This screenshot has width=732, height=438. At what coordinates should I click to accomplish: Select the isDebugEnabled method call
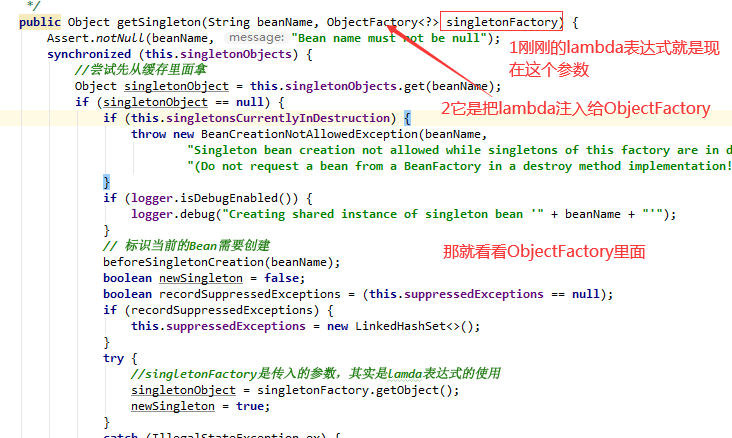tap(229, 198)
